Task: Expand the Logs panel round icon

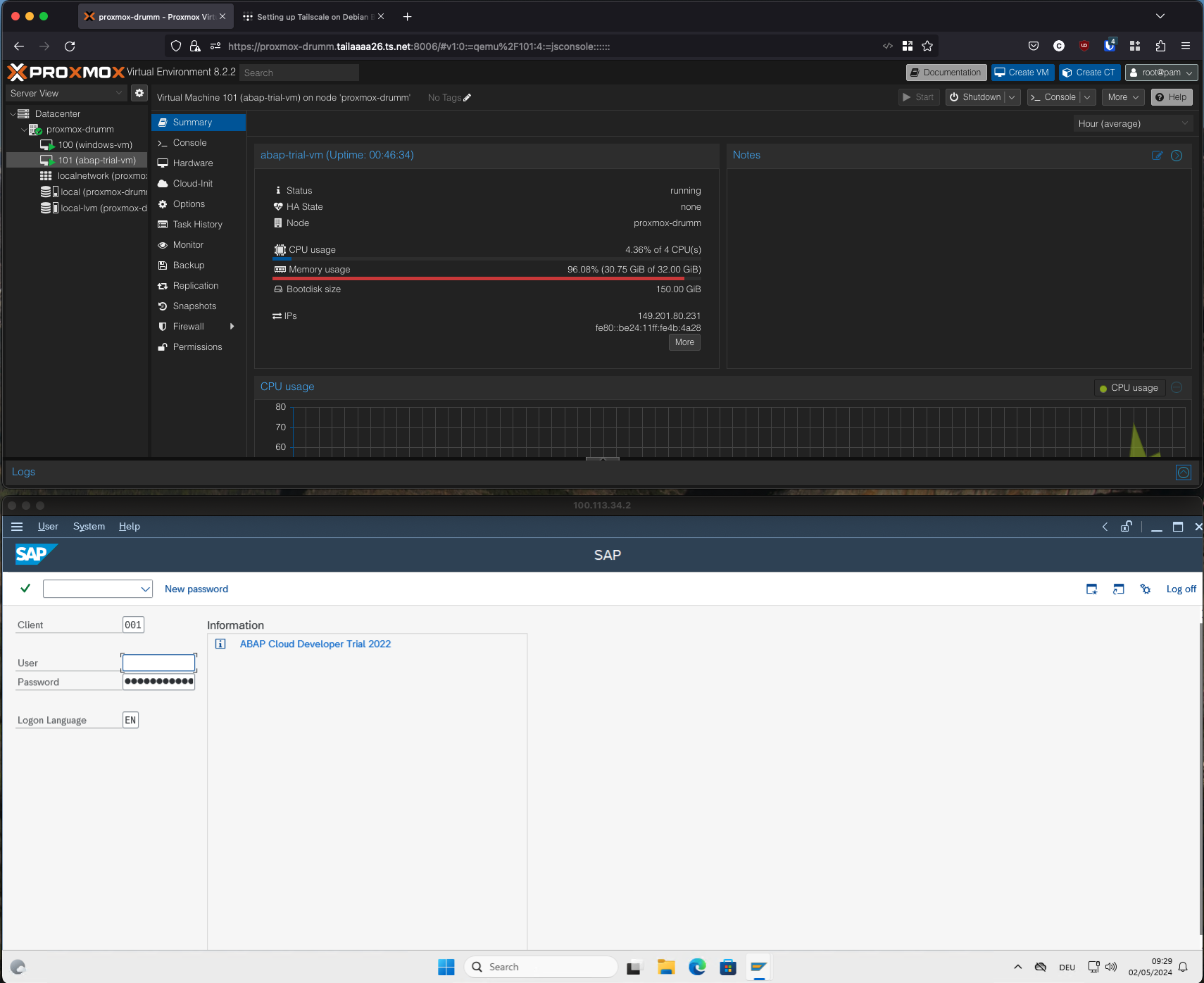Action: coord(1184,472)
